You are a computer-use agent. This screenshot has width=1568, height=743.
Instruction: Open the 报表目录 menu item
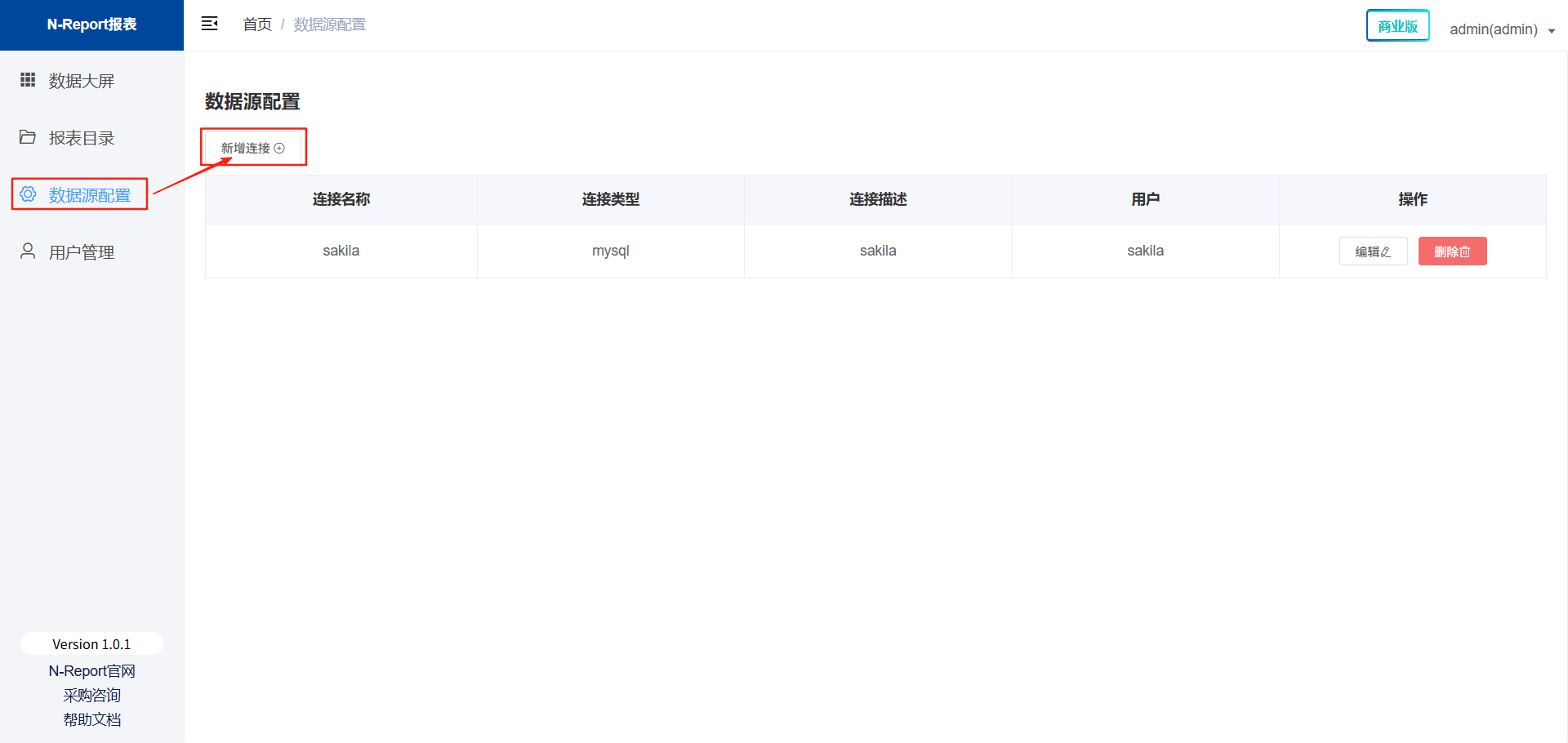coord(81,138)
